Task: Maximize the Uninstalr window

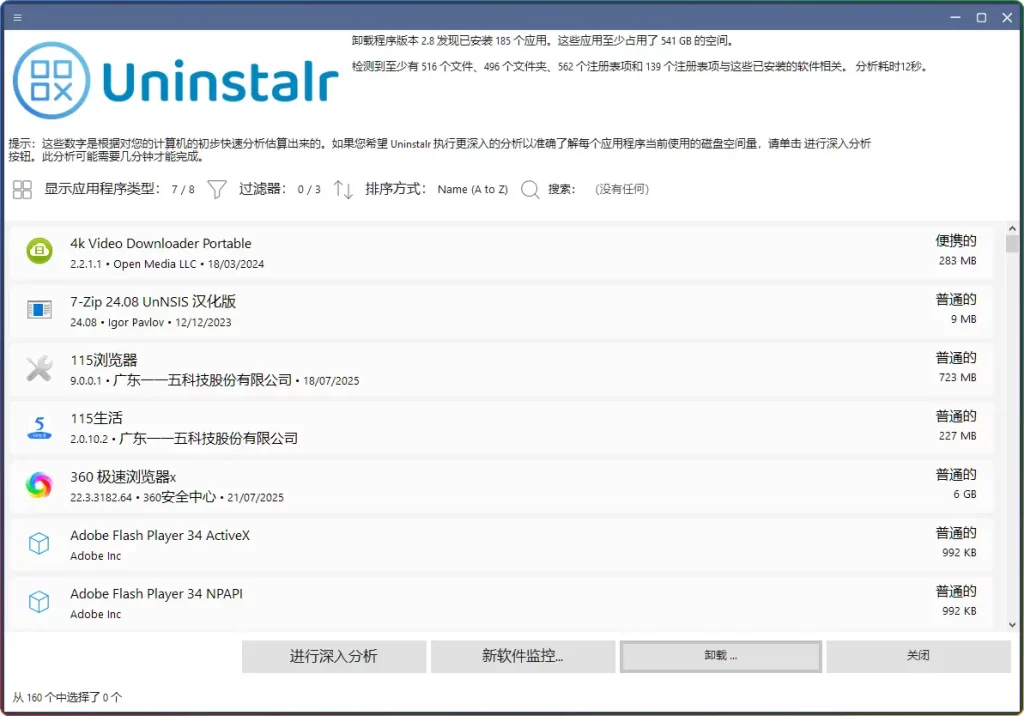Action: 981,18
